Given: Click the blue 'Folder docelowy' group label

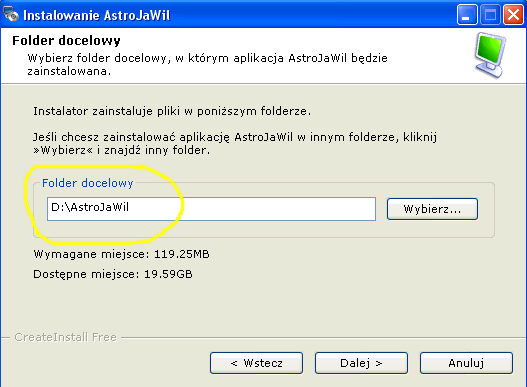Looking at the screenshot, I should pos(87,183).
